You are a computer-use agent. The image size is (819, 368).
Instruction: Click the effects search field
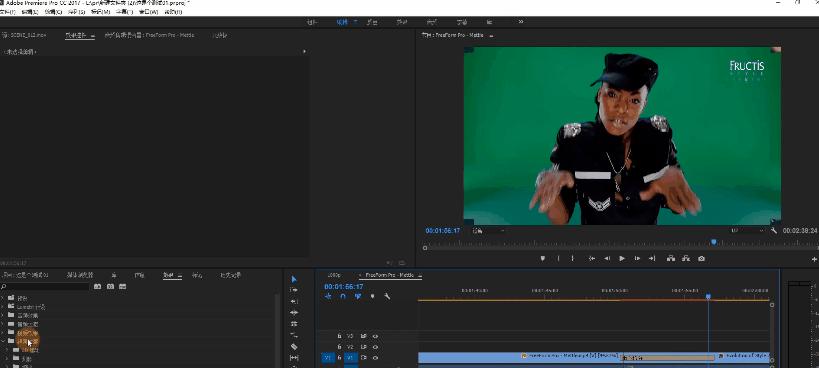click(x=45, y=287)
